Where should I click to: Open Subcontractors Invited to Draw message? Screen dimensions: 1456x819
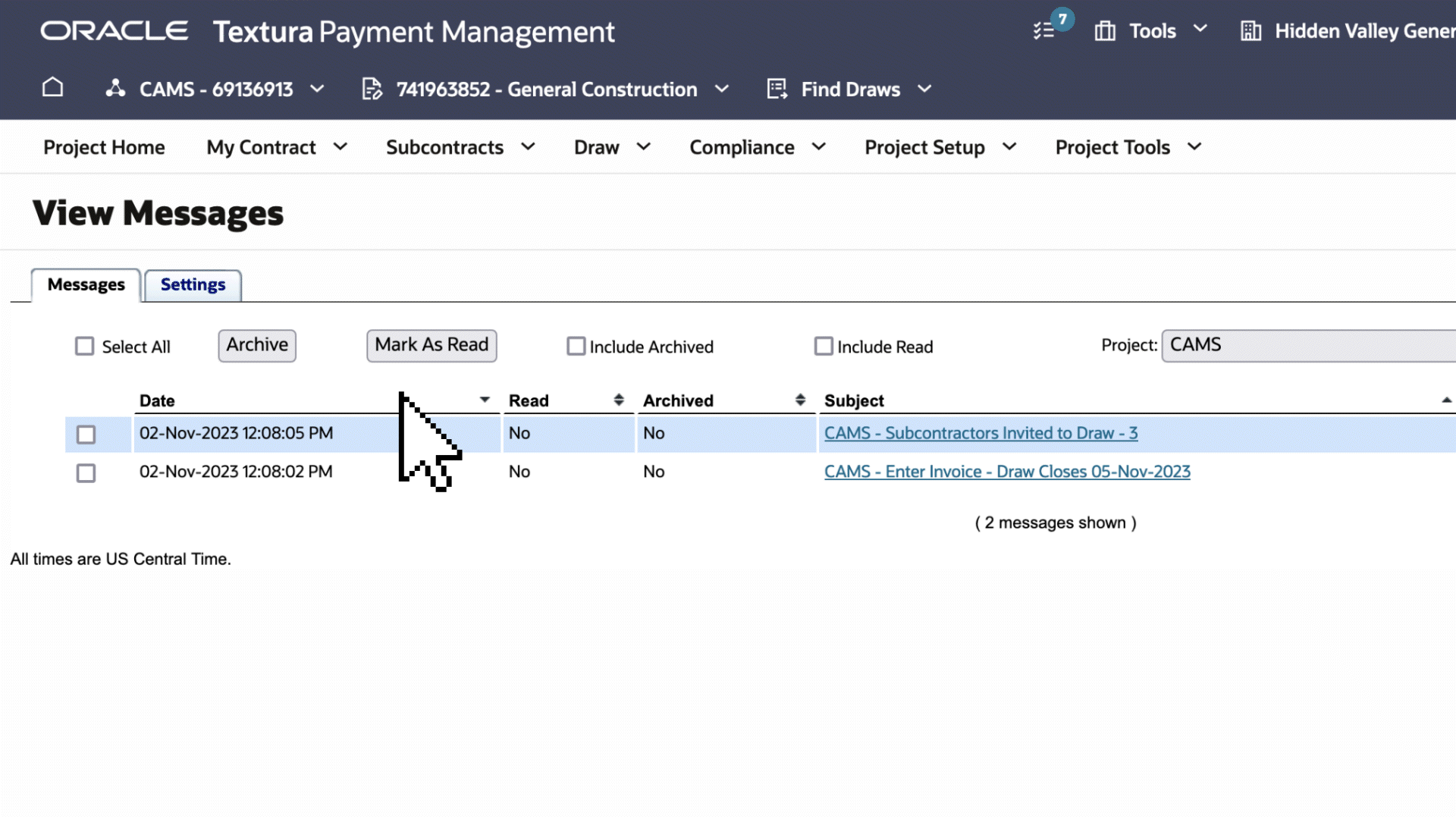pyautogui.click(x=981, y=433)
